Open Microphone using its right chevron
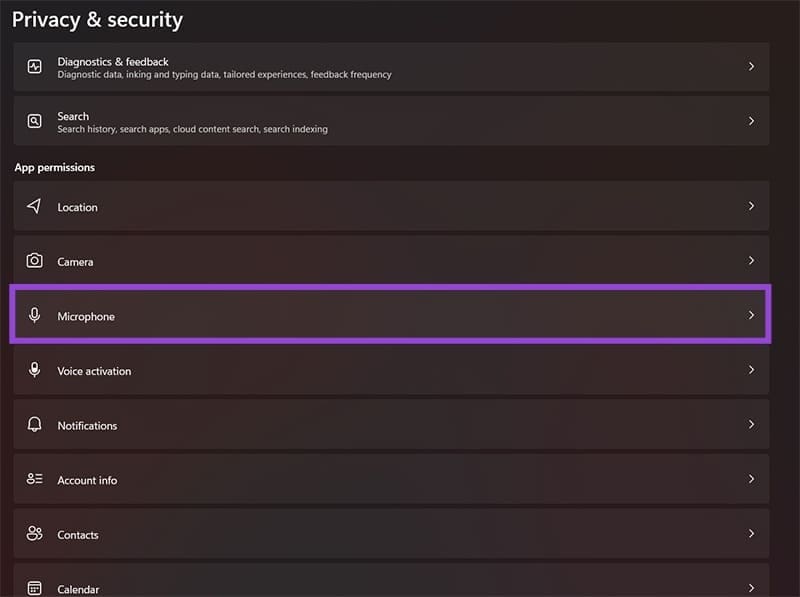 (x=751, y=316)
